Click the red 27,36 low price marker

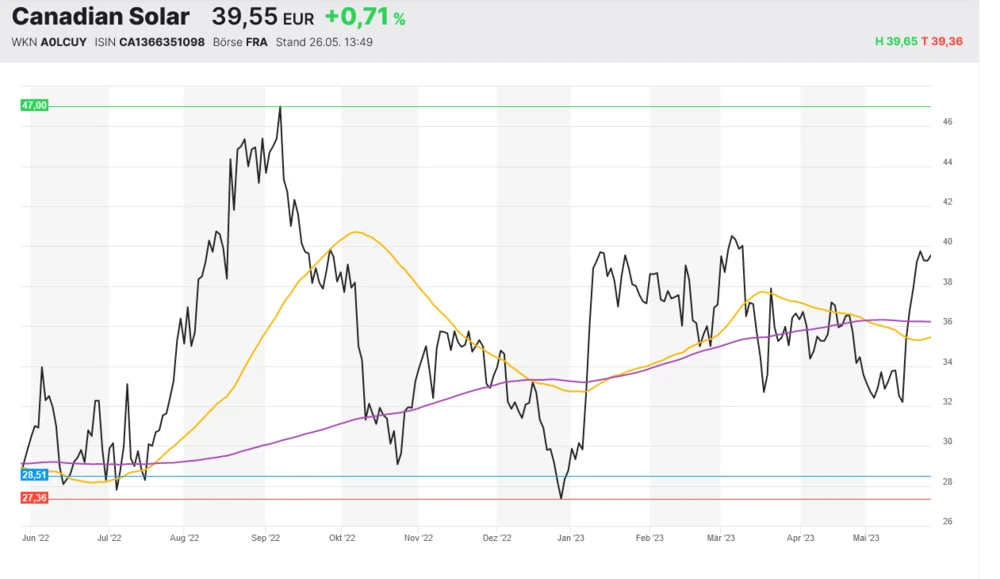click(34, 497)
